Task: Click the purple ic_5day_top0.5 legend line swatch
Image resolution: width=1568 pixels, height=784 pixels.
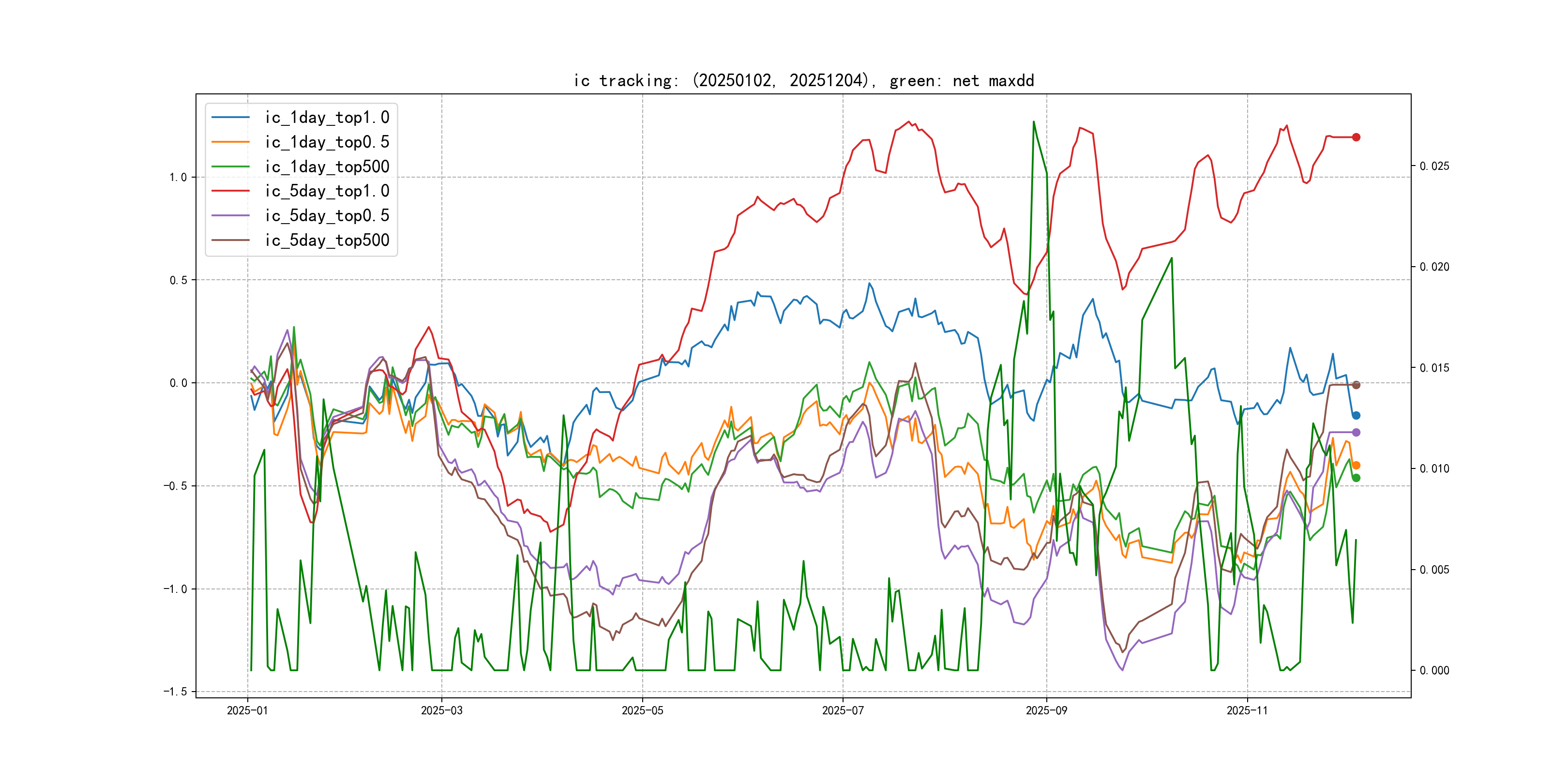Action: [x=230, y=215]
